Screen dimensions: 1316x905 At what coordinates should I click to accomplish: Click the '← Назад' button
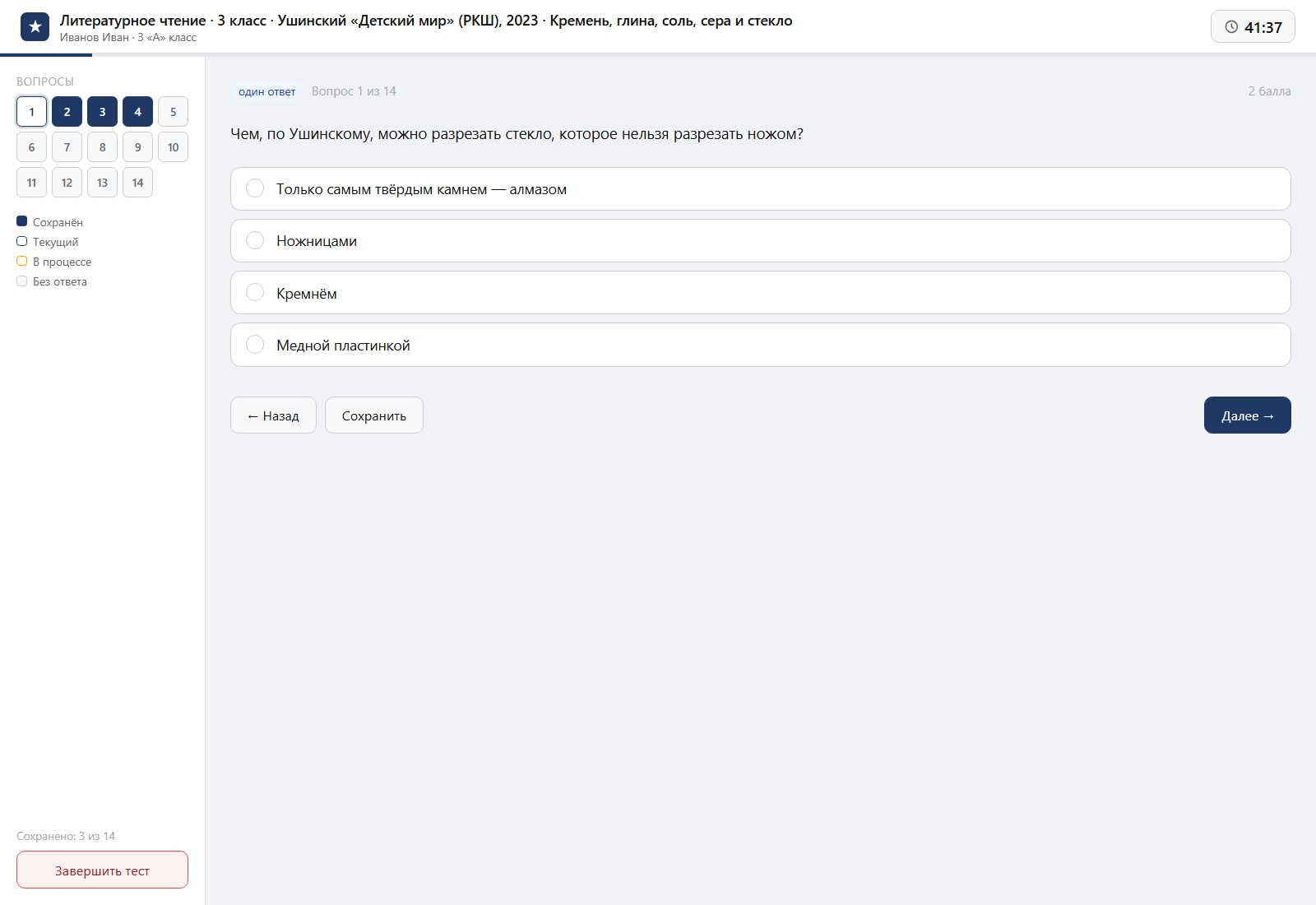pos(273,415)
